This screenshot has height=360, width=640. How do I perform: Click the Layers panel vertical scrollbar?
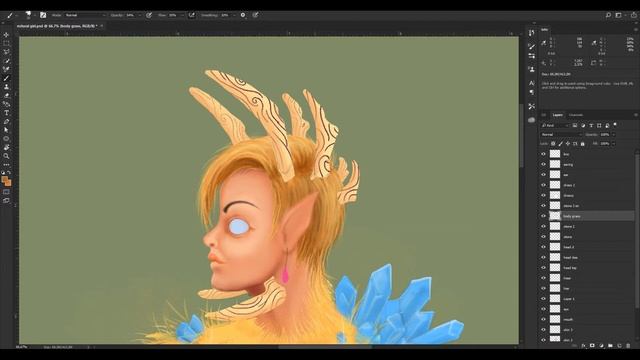(637, 231)
